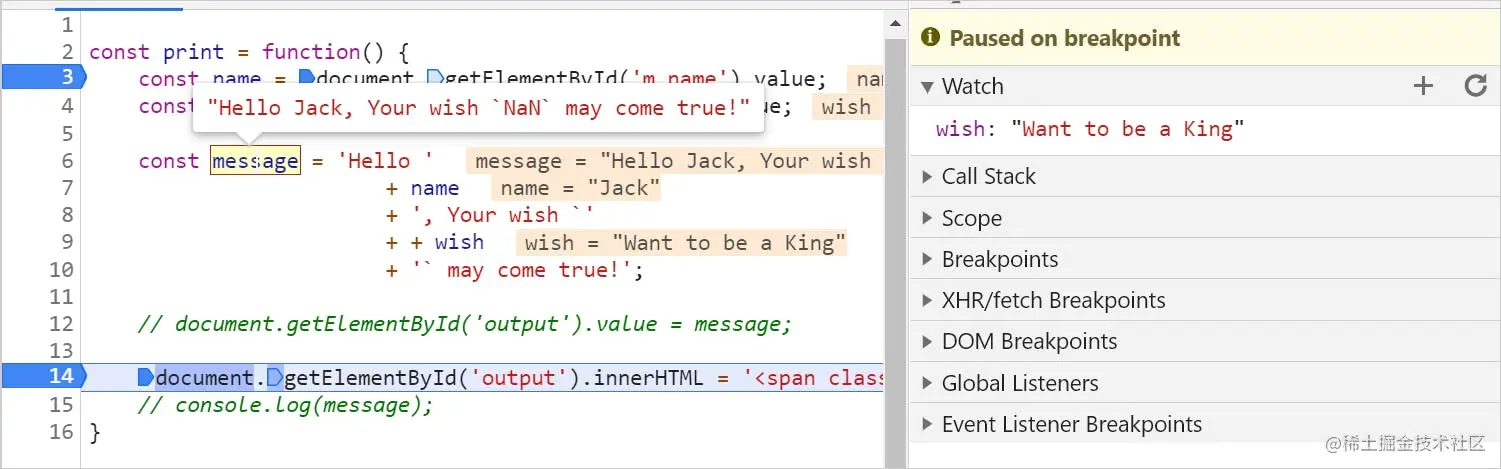This screenshot has height=469, width=1501.
Task: Click the inline breakpoint marker before getElementById on line 3
Action: tap(434, 78)
